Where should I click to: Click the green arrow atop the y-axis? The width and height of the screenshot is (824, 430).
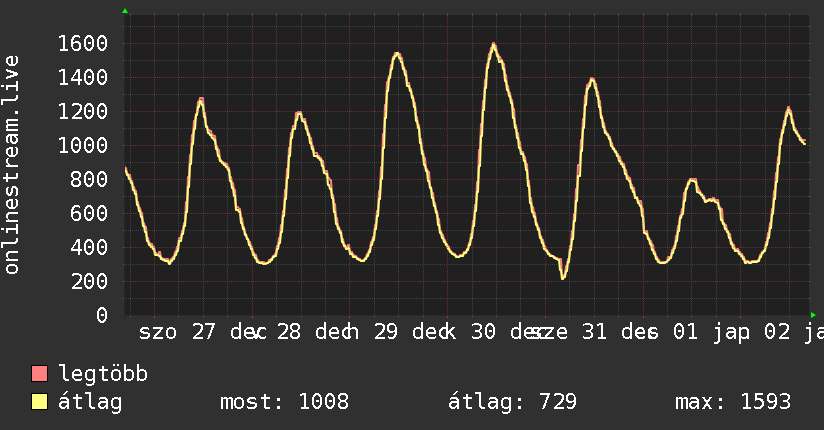(125, 11)
